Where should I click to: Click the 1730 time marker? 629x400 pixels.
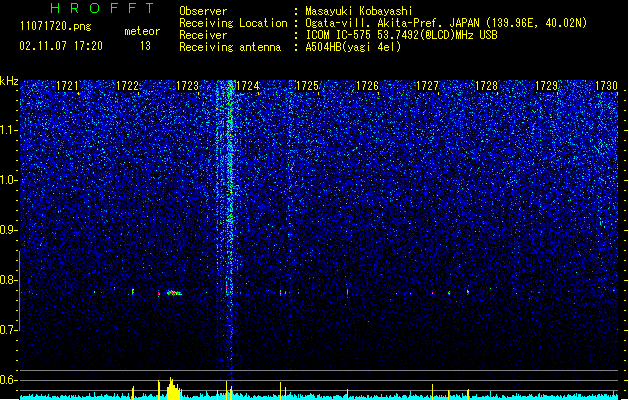pyautogui.click(x=607, y=86)
